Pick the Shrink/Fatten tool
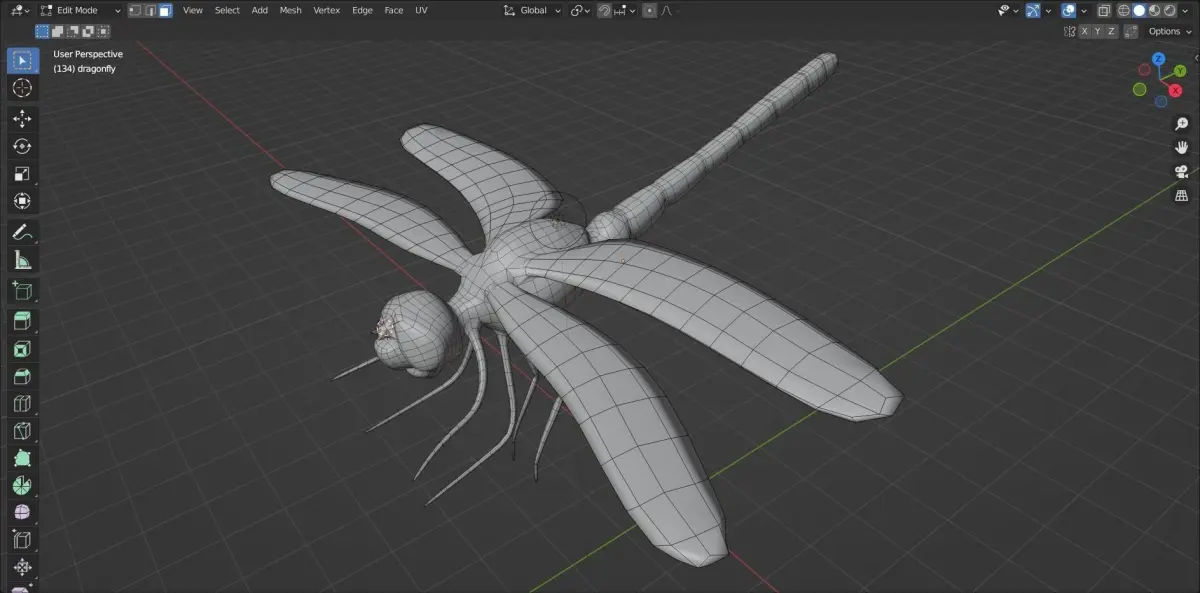Image resolution: width=1200 pixels, height=593 pixels. (x=22, y=568)
